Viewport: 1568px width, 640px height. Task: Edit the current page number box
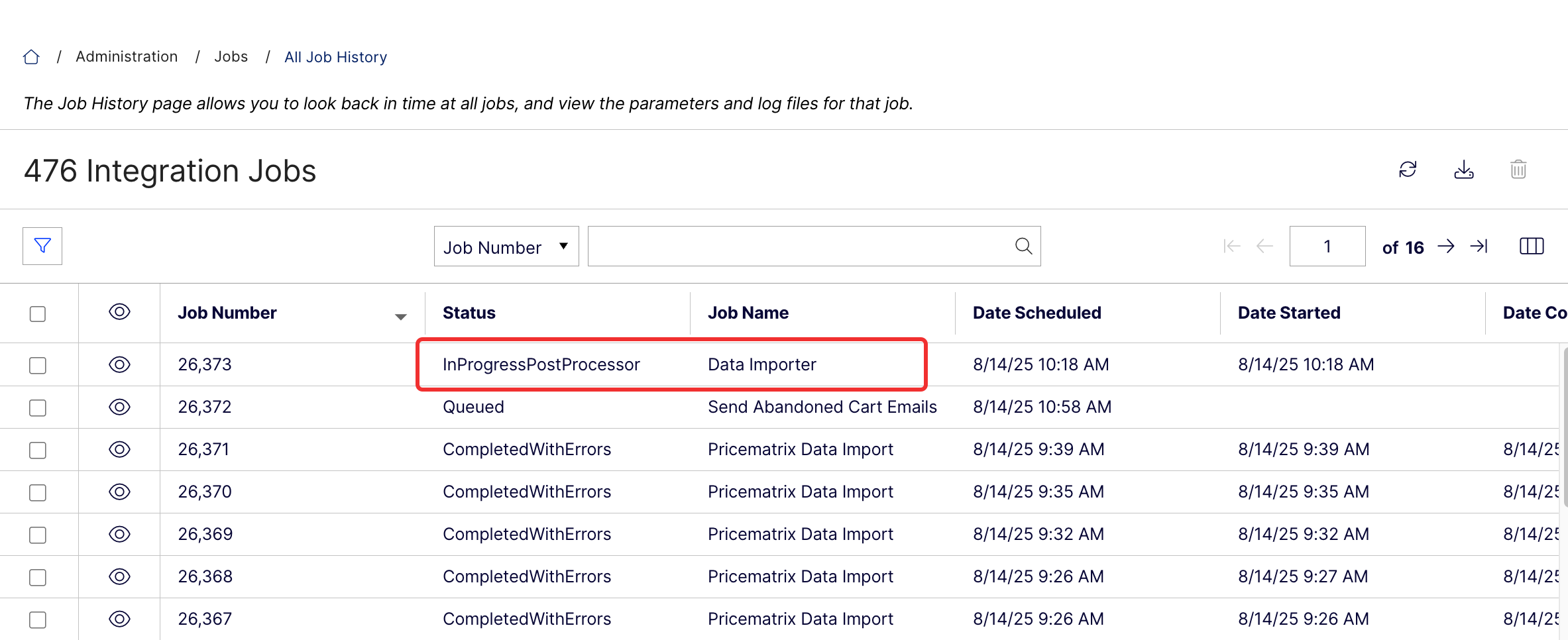tap(1327, 246)
